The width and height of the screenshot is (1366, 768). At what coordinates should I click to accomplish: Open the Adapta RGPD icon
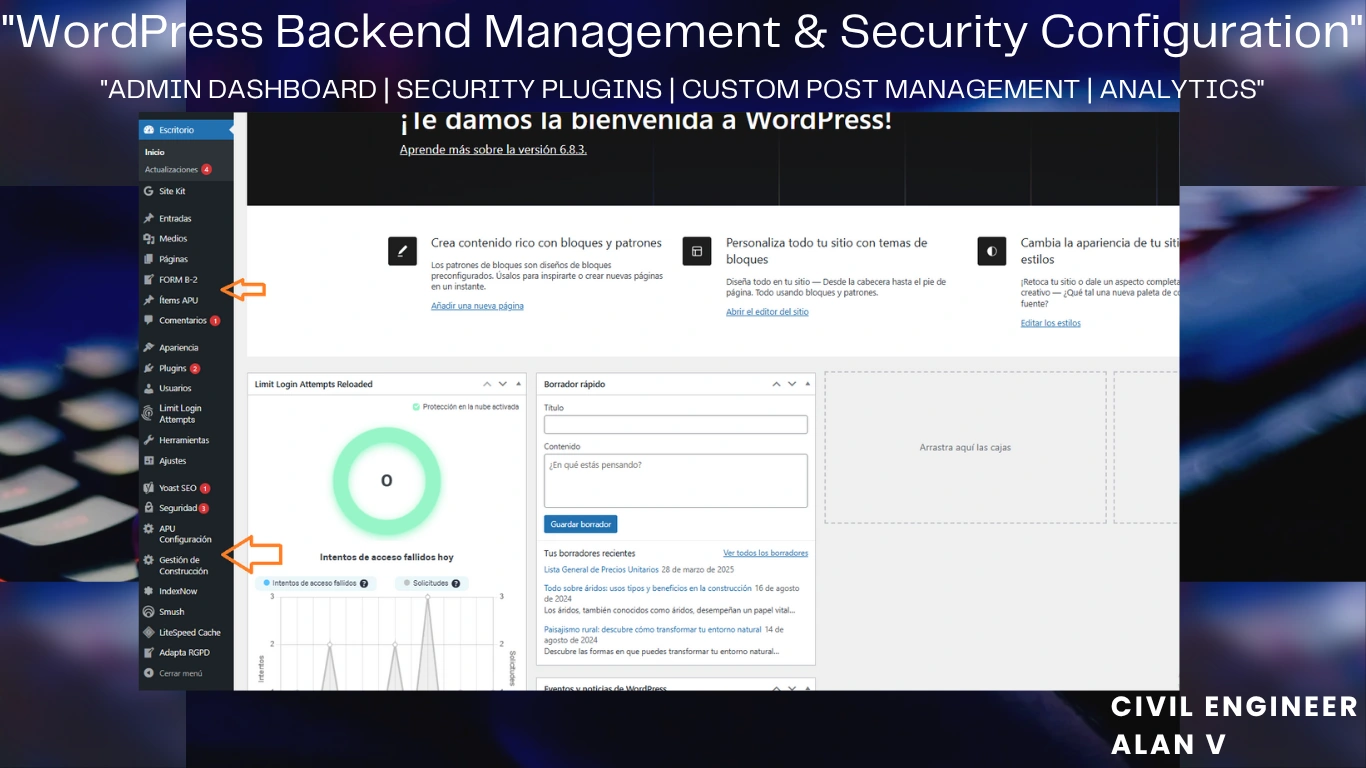tap(149, 653)
